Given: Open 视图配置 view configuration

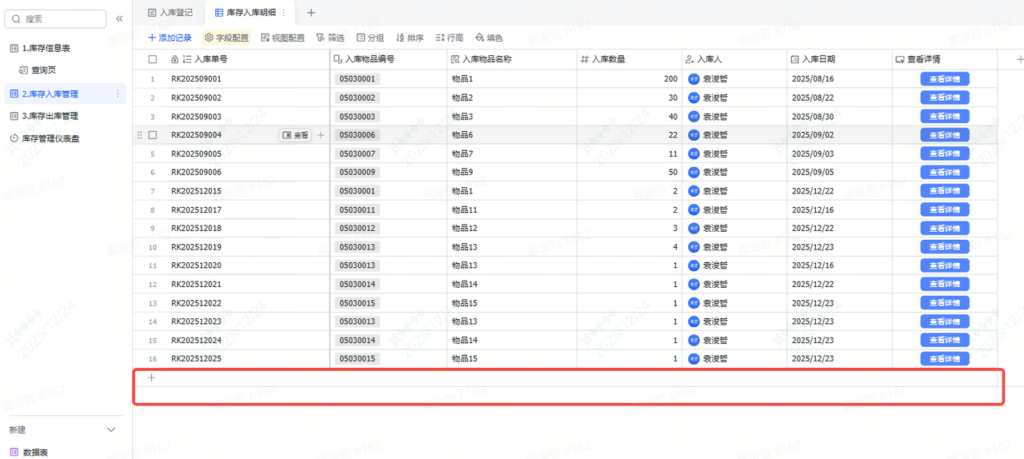Looking at the screenshot, I should 265,38.
